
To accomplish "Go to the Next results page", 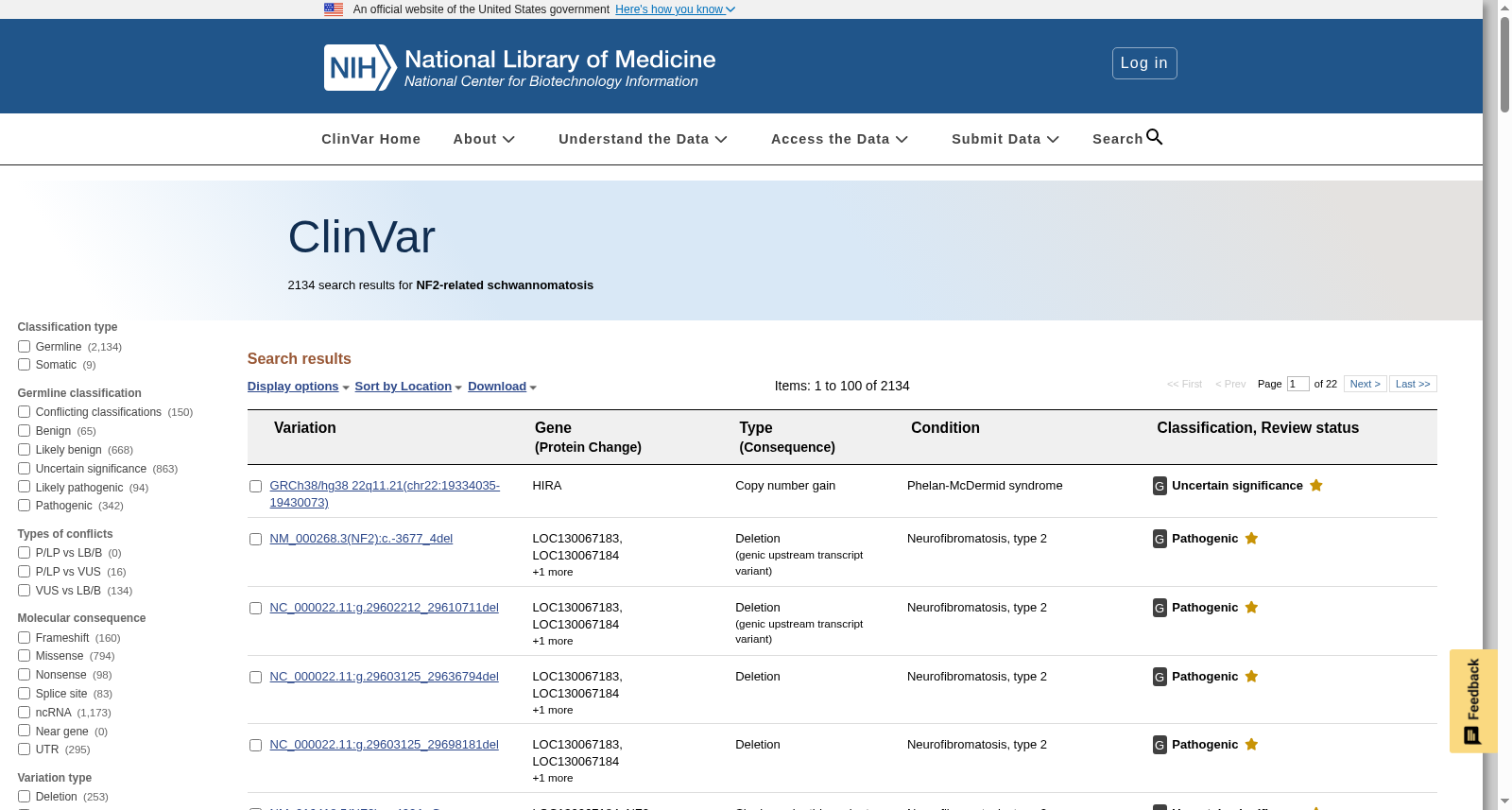I will 1366,384.
